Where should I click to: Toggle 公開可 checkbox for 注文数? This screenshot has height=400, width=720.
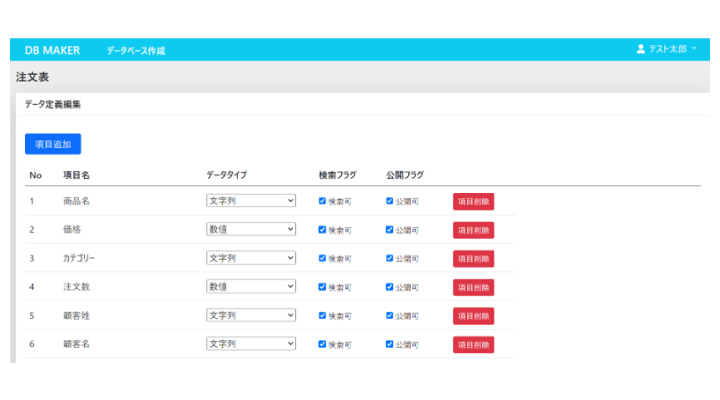coord(390,287)
